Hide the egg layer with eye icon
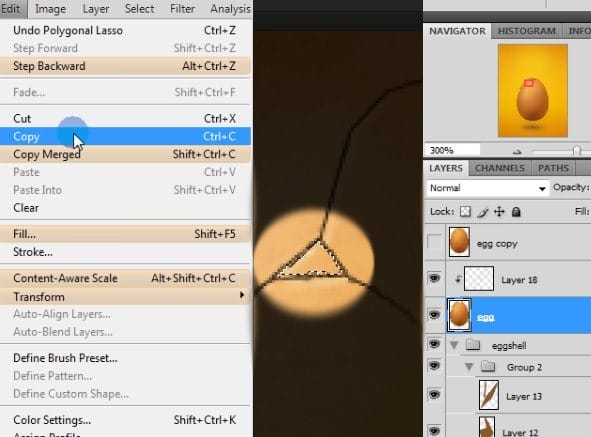The image size is (591, 437). pos(434,314)
